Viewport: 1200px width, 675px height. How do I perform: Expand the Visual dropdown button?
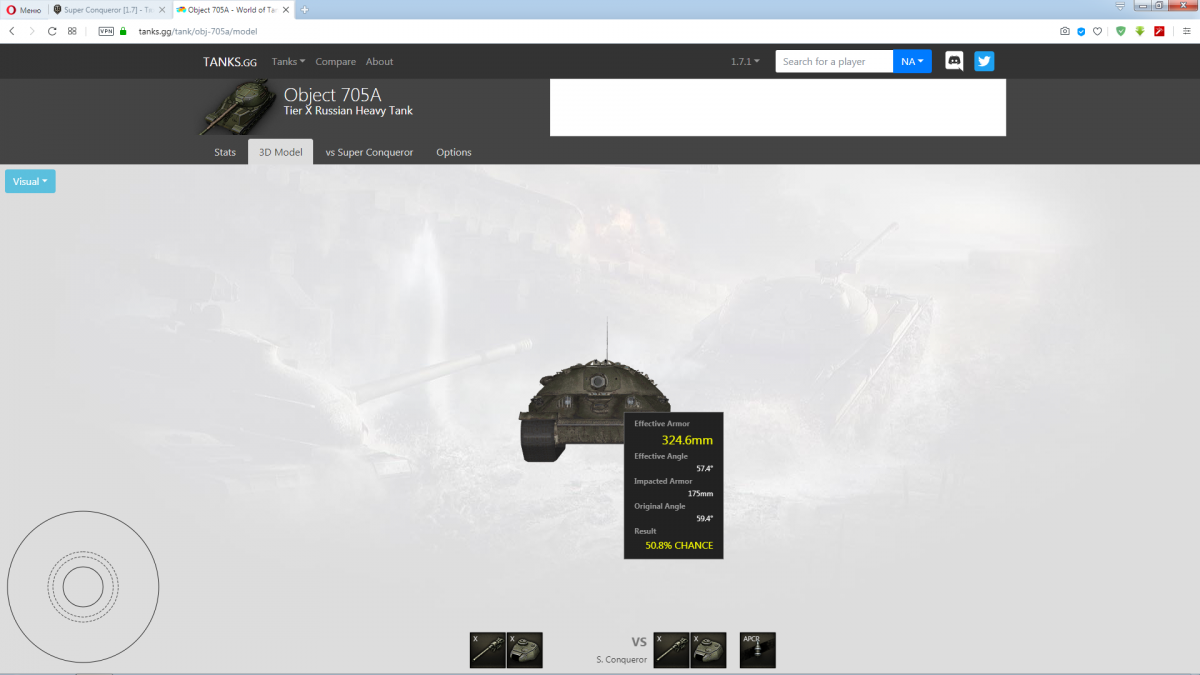tap(30, 181)
